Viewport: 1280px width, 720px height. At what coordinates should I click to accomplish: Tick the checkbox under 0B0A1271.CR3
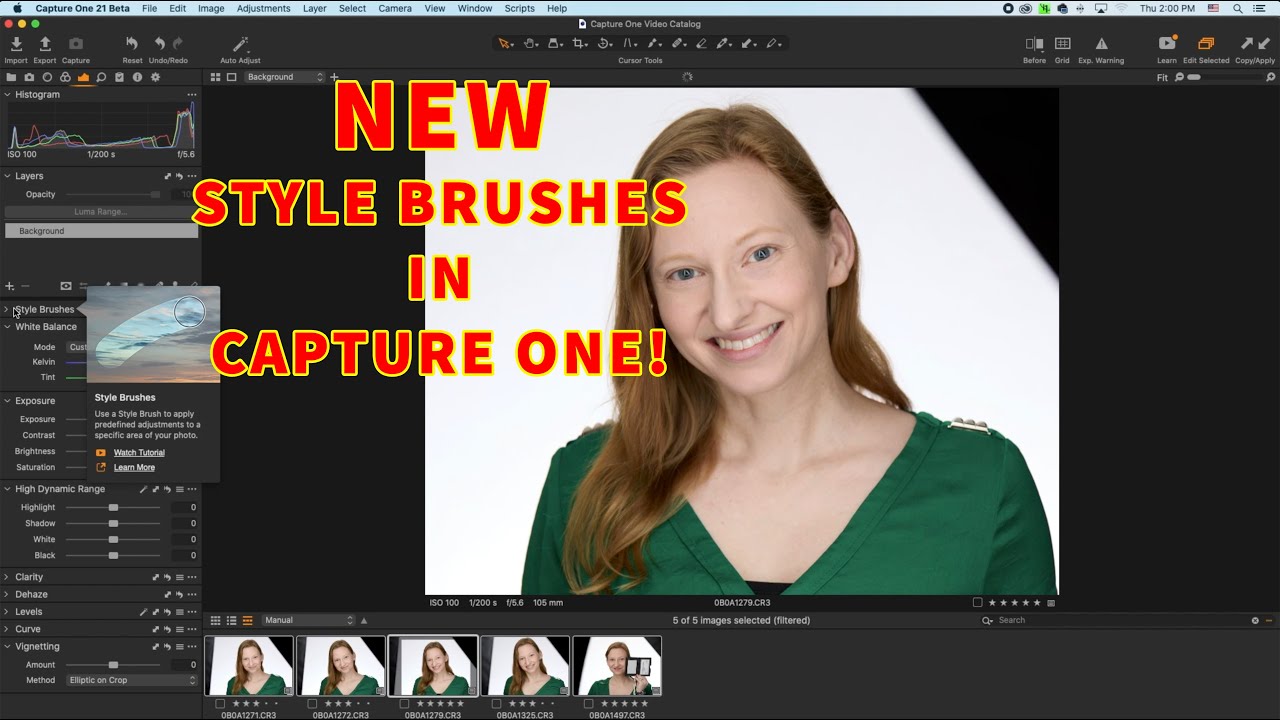(x=220, y=704)
